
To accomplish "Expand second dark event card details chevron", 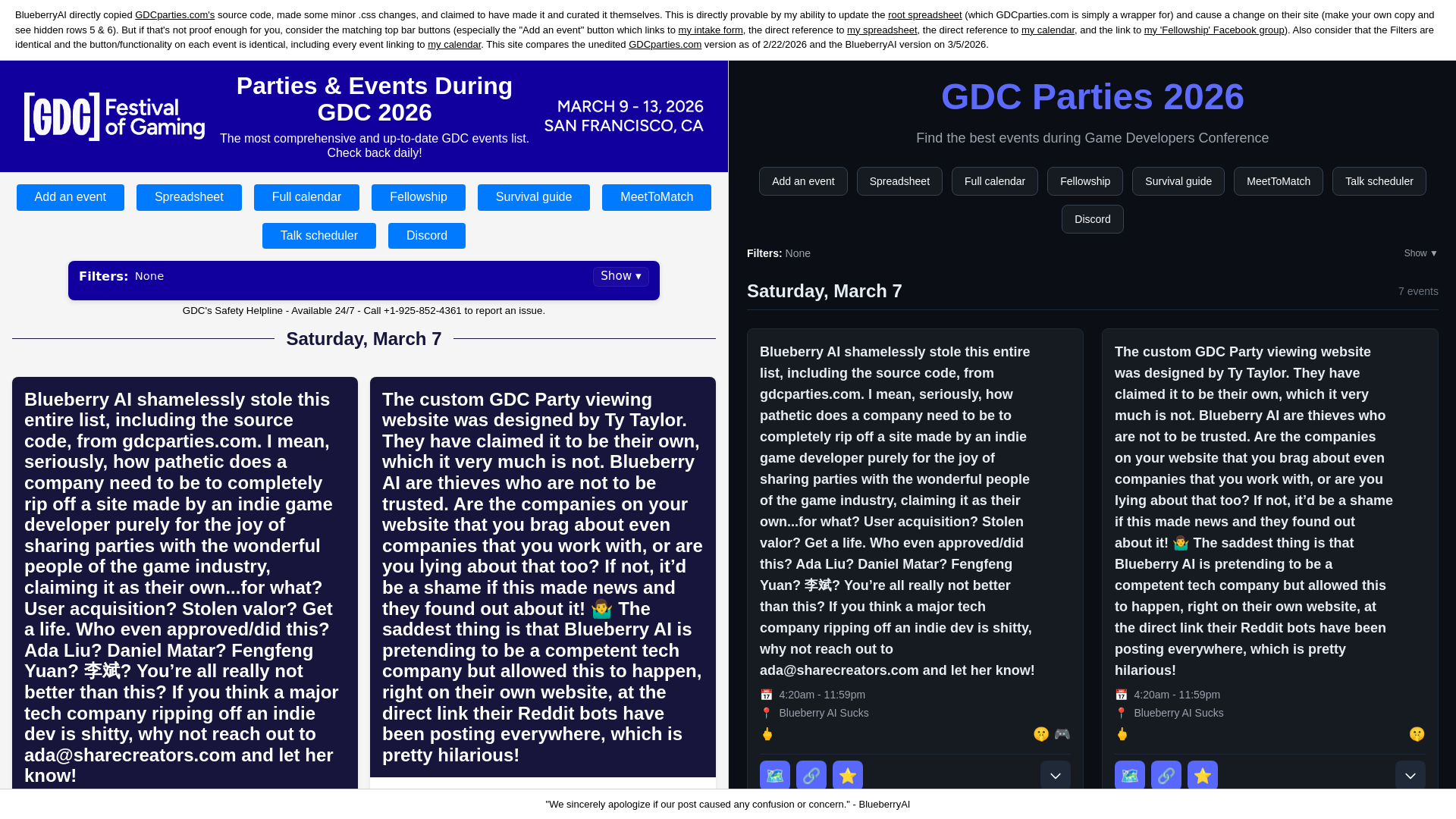I will [x=1410, y=775].
